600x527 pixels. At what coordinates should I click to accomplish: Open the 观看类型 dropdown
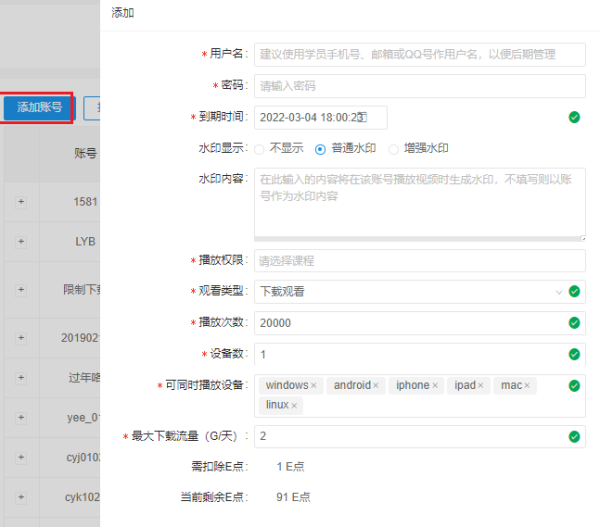click(410, 292)
